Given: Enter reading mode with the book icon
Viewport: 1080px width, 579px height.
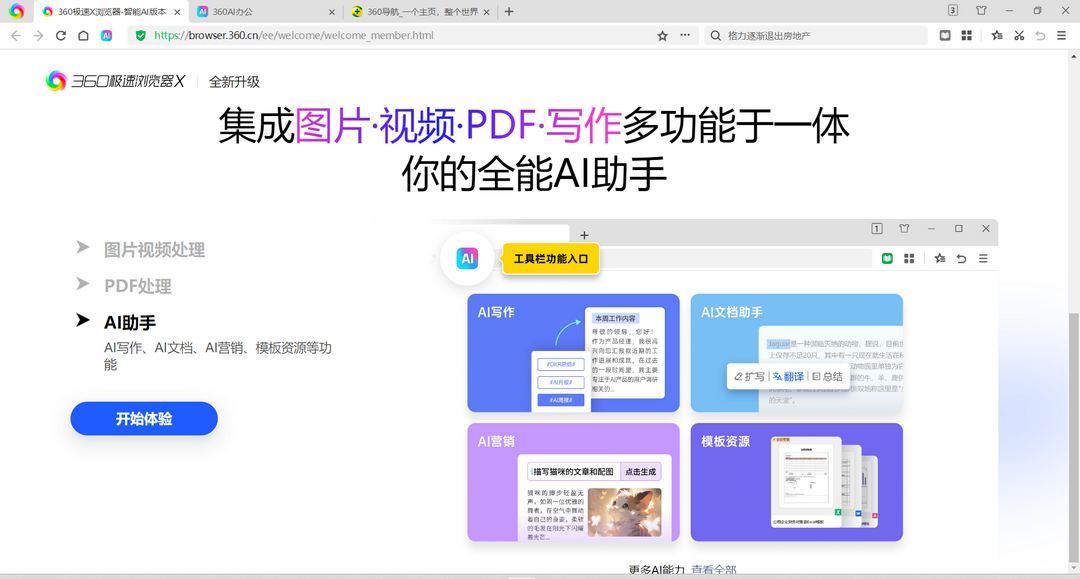Looking at the screenshot, I should 945,35.
